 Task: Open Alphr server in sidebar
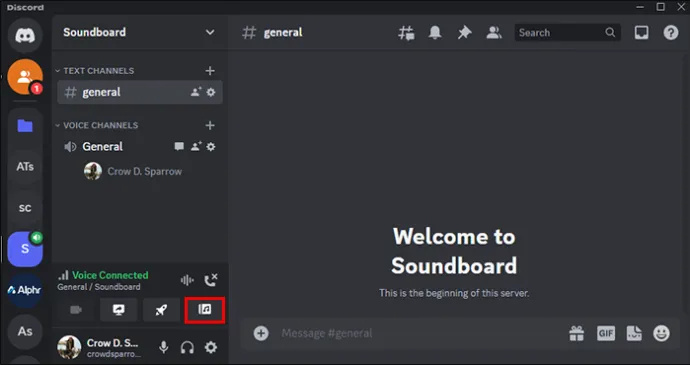click(25, 290)
